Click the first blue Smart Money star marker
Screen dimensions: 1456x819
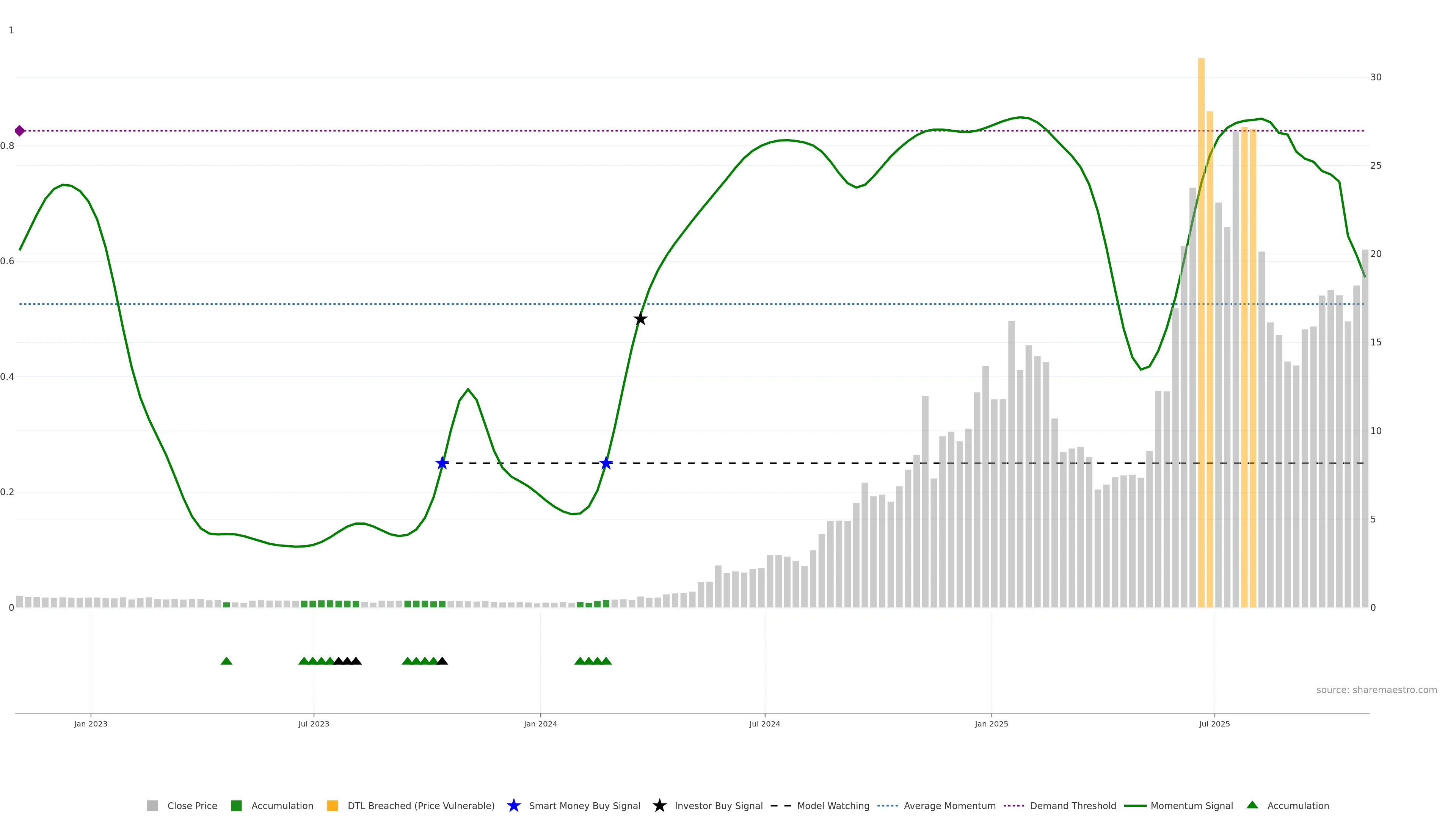[442, 463]
